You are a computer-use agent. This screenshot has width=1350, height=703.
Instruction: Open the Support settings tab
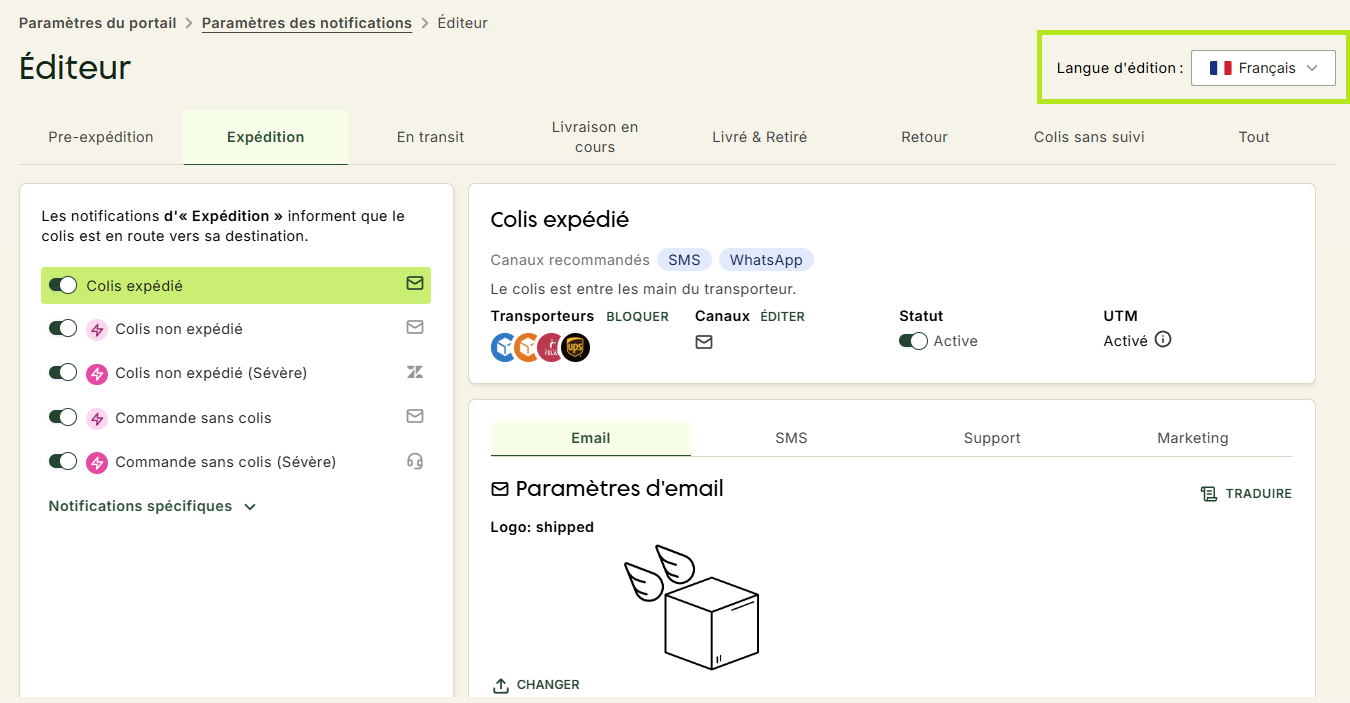[992, 438]
